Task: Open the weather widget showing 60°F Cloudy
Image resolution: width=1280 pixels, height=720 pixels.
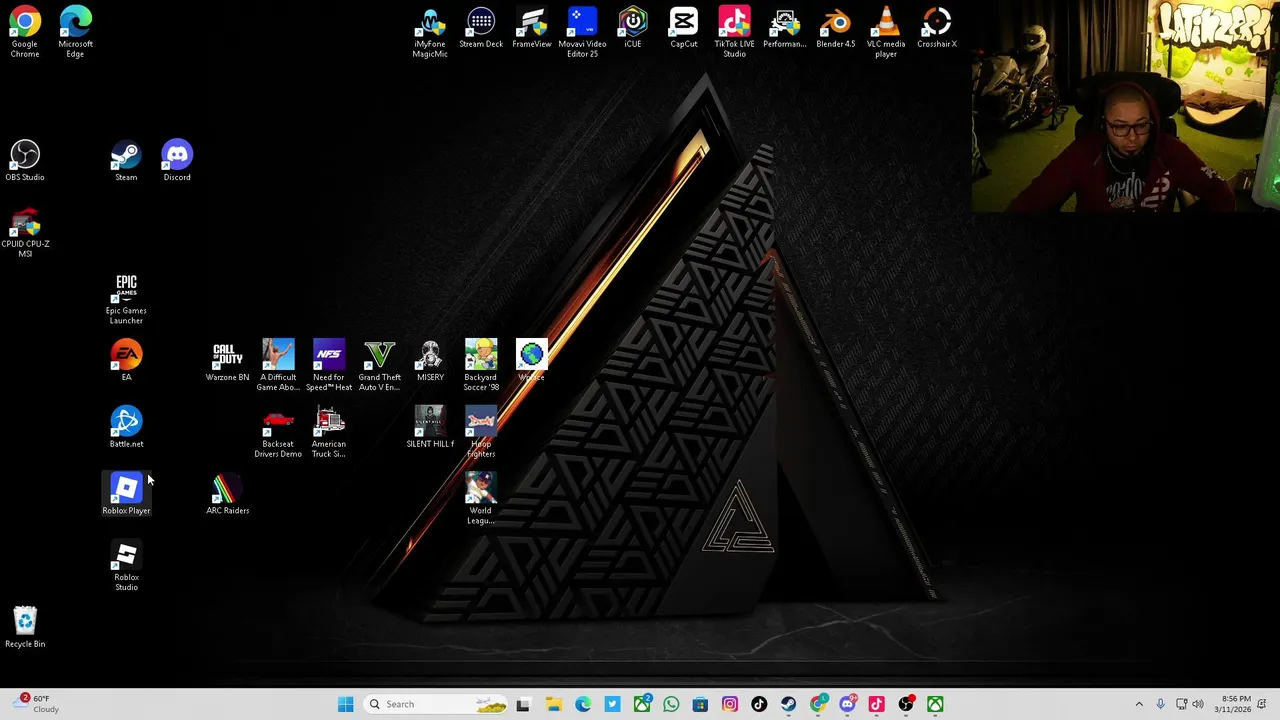Action: tap(38, 704)
